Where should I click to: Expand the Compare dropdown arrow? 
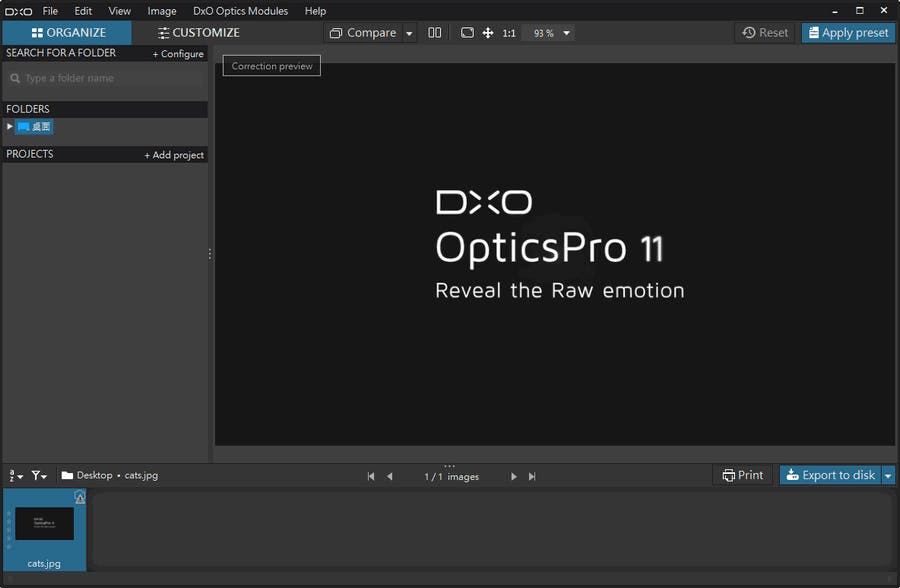(409, 33)
